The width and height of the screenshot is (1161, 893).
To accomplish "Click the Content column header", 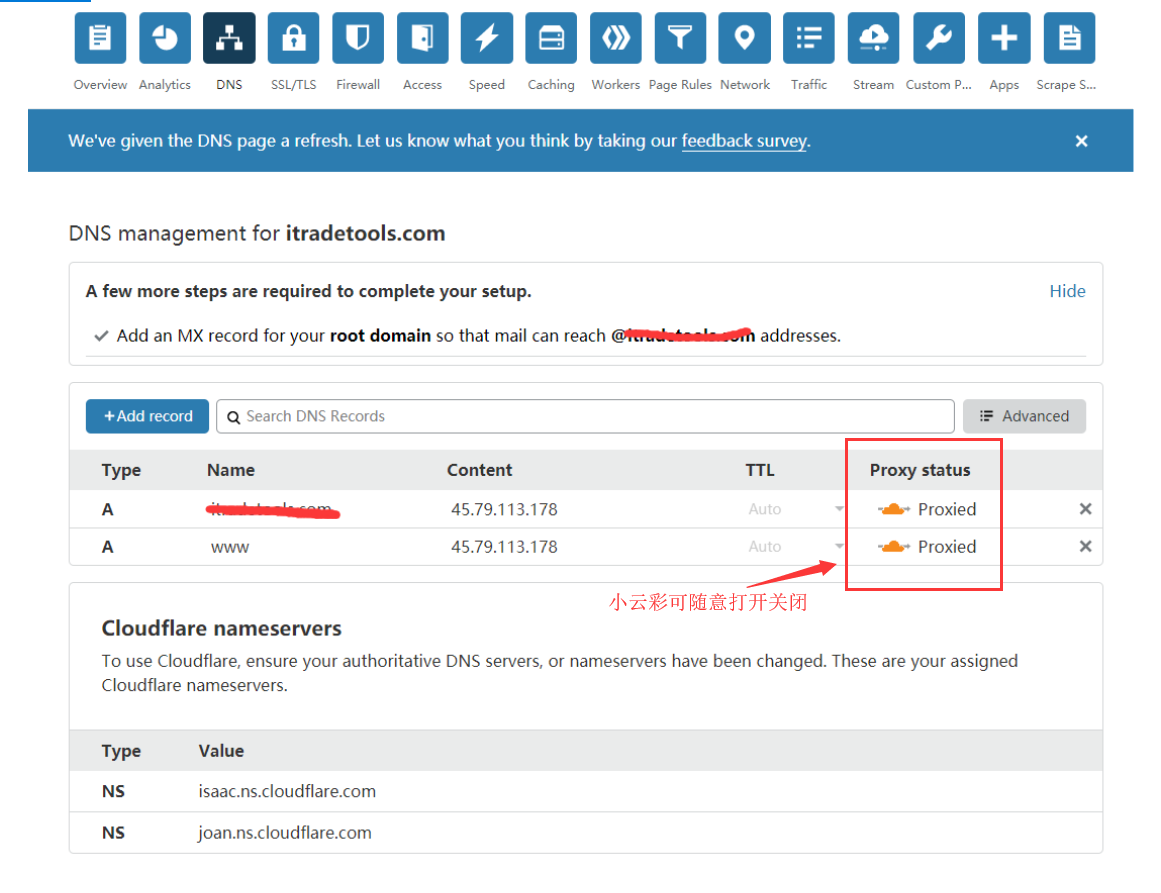I will (479, 470).
